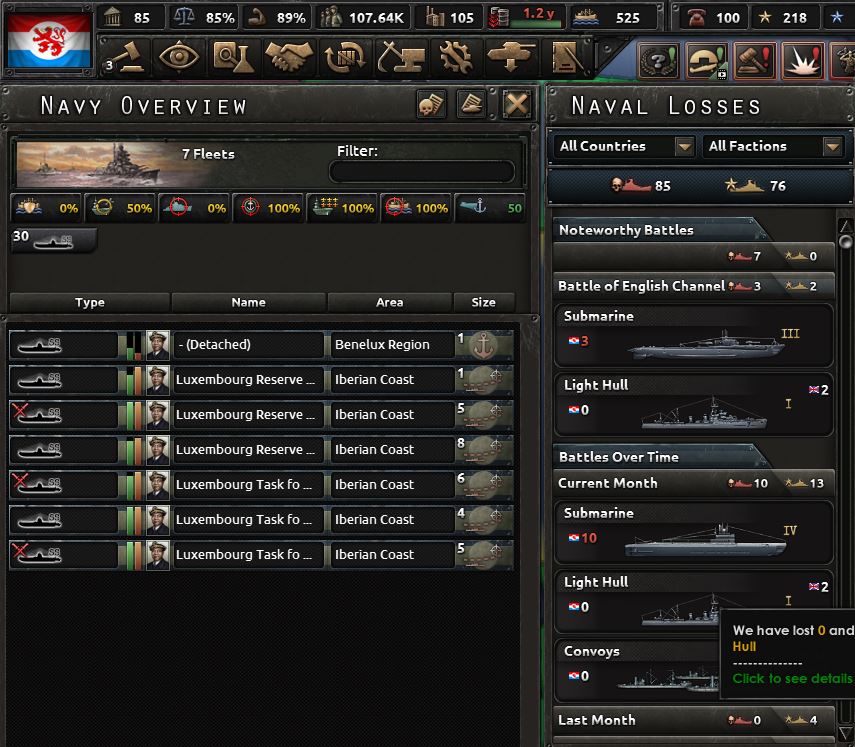Toggle the carrier 100% mission filter

click(342, 208)
